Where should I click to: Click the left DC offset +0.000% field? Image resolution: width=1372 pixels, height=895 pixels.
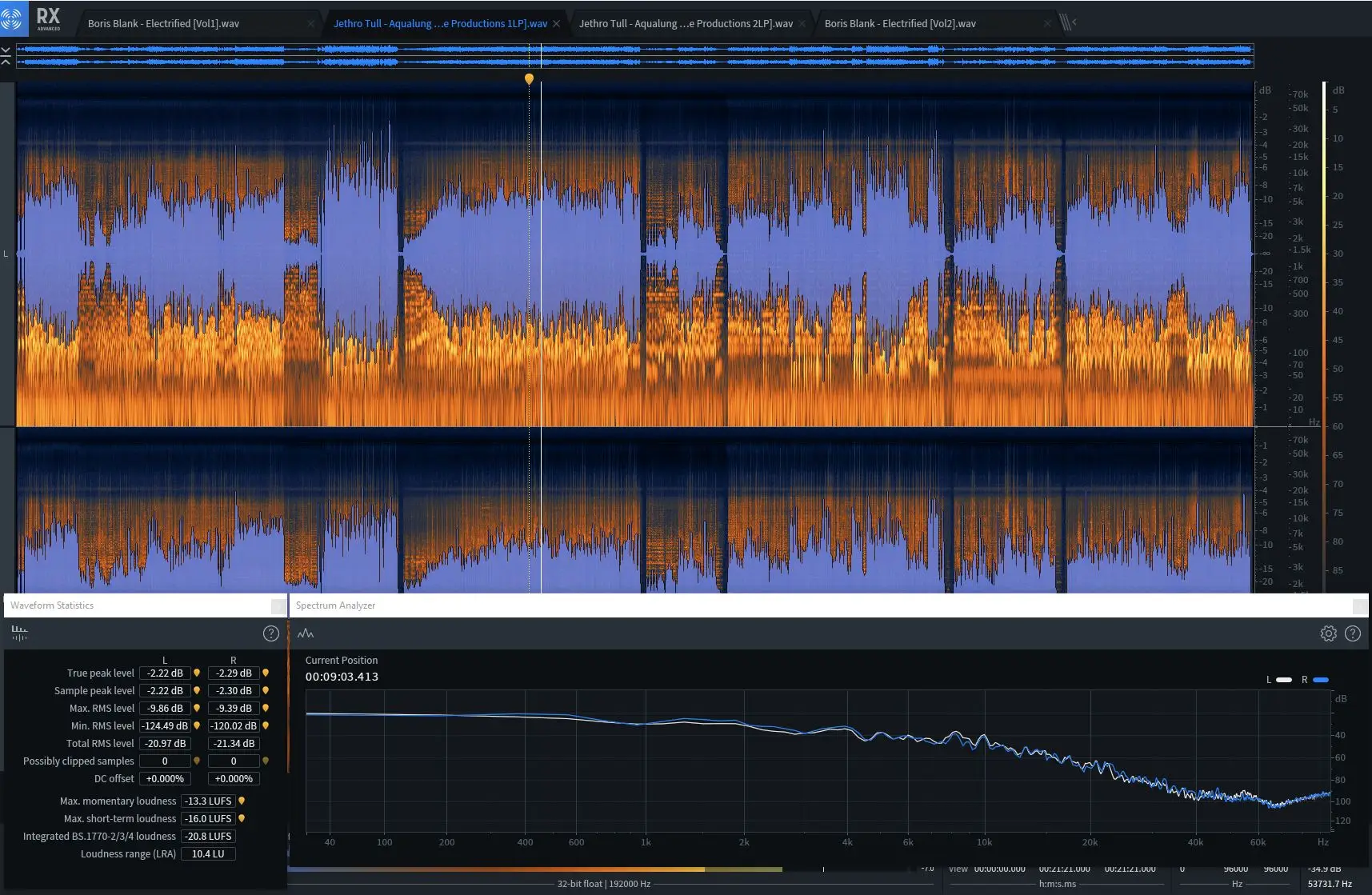coord(165,778)
